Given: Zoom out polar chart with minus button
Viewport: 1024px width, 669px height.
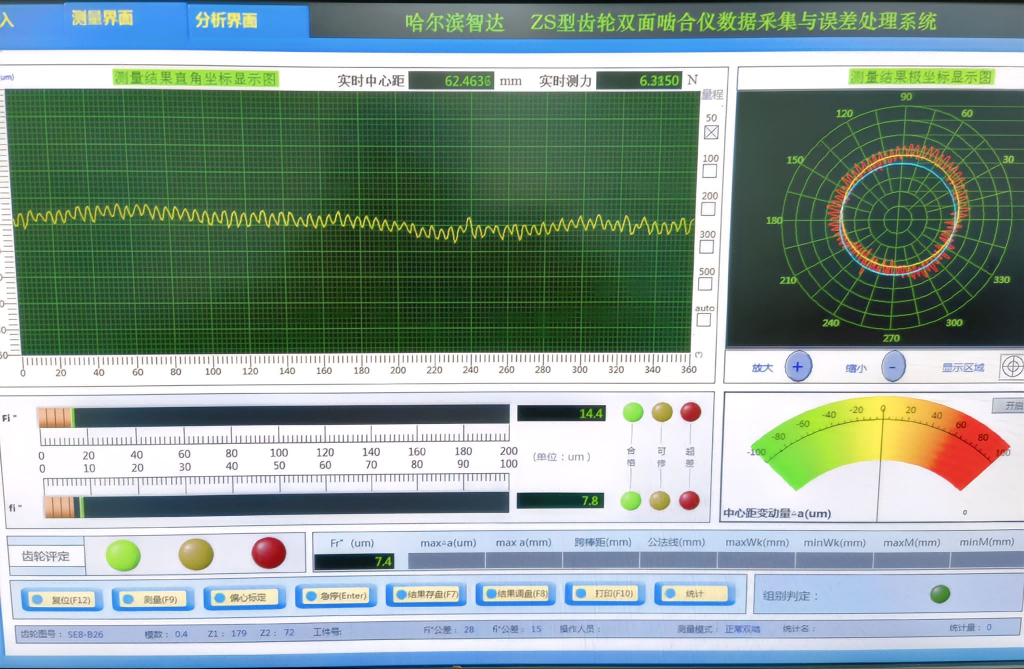Looking at the screenshot, I should coord(893,366).
